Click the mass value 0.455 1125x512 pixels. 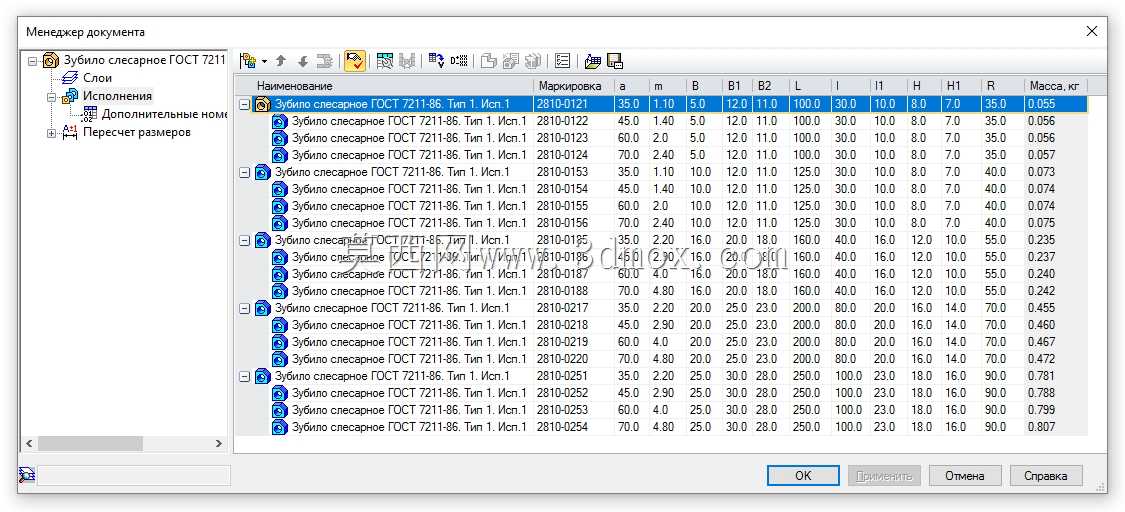point(1041,308)
